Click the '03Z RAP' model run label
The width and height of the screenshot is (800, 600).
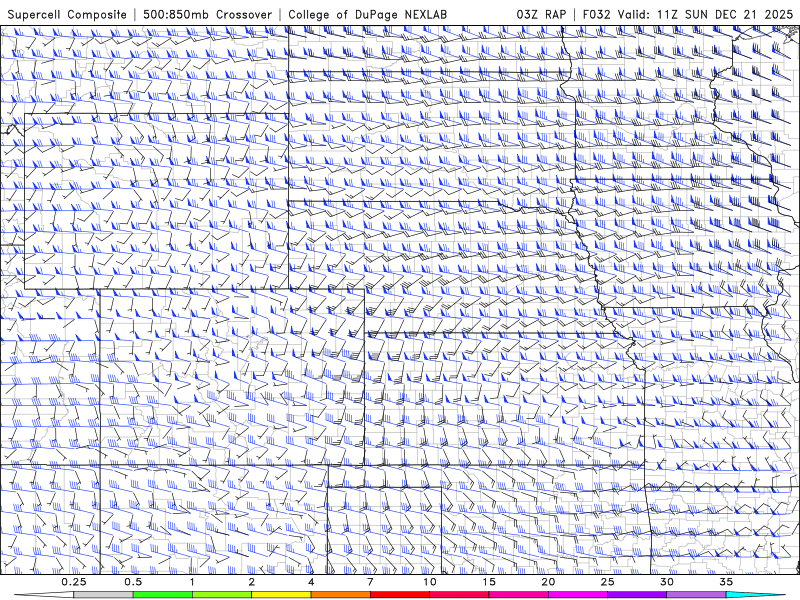point(541,14)
